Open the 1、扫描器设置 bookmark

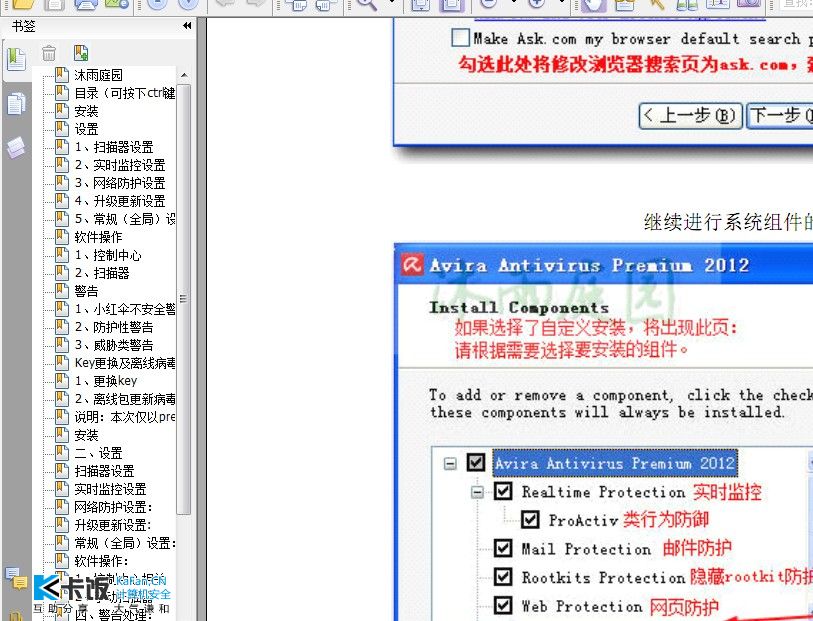tap(114, 147)
